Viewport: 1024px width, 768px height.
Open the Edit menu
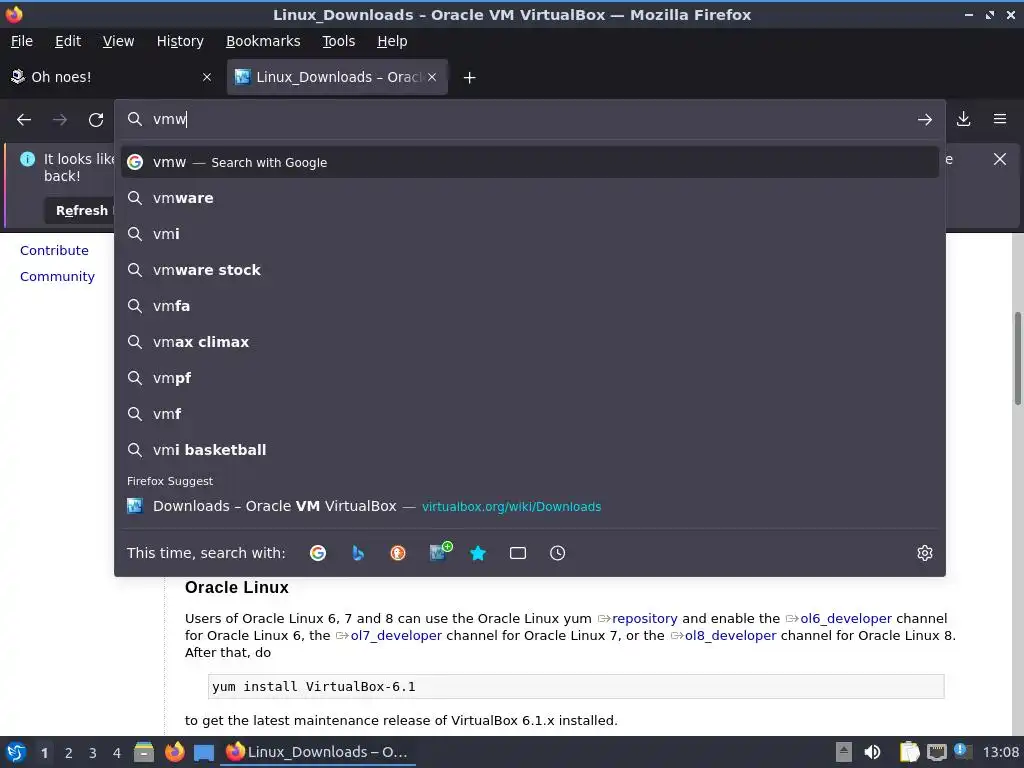pyautogui.click(x=68, y=41)
